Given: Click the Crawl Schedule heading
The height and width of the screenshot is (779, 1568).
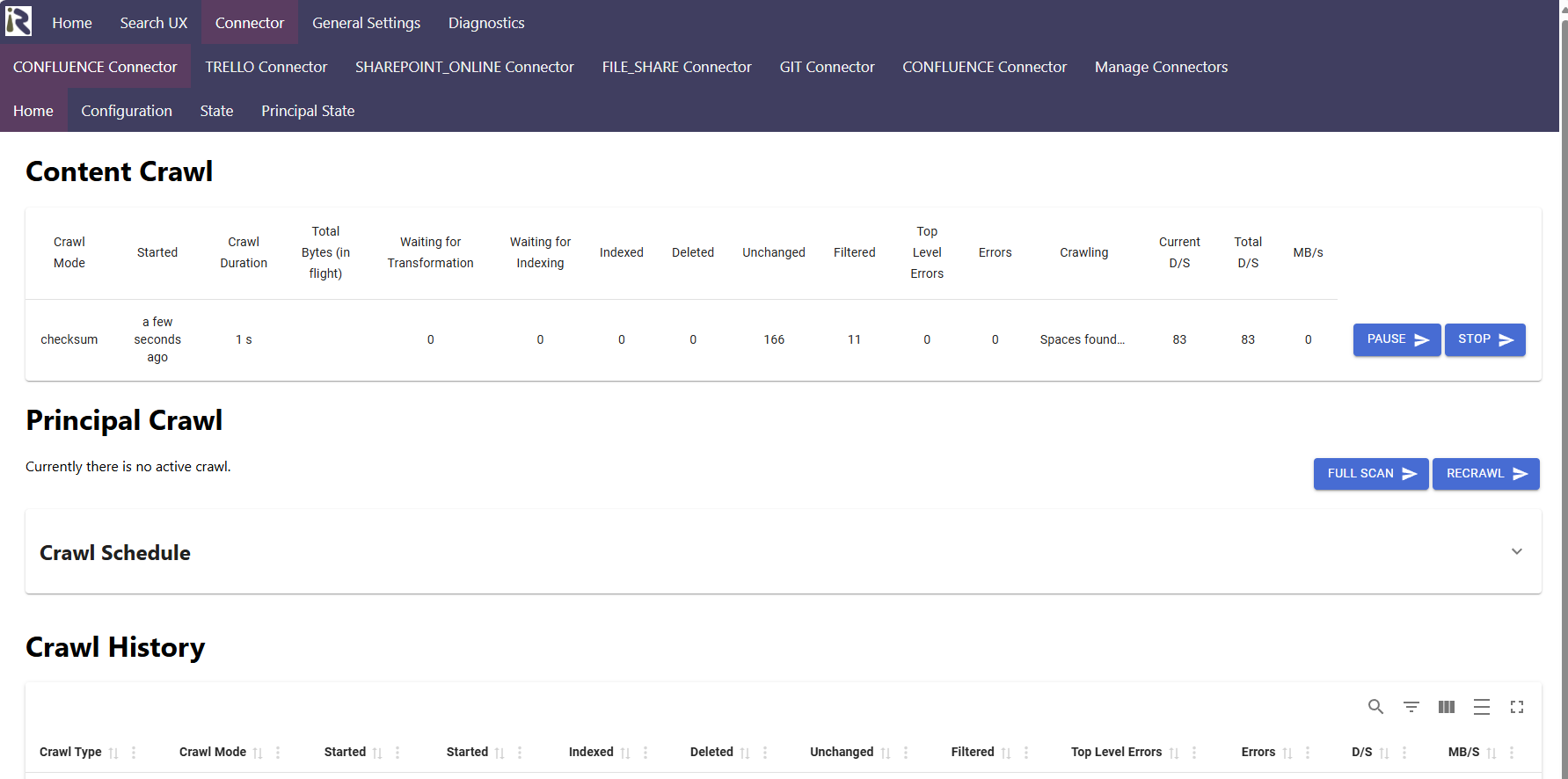Looking at the screenshot, I should [115, 553].
